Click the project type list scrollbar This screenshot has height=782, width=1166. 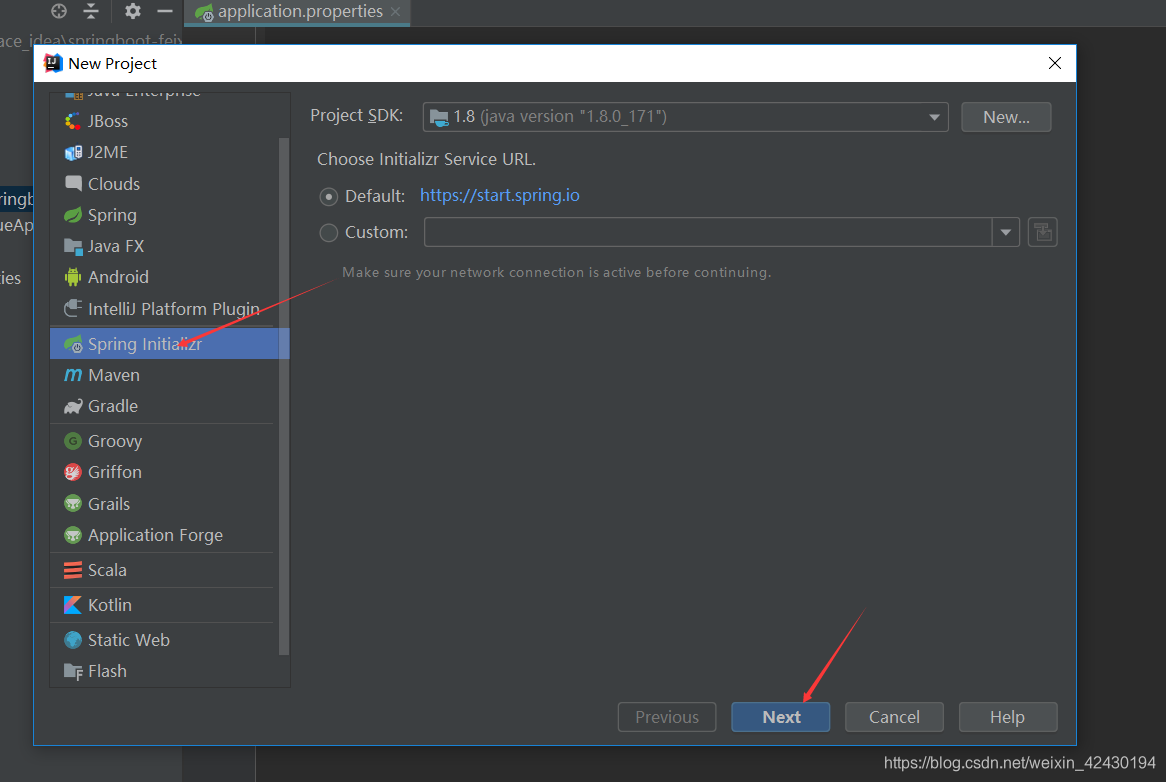[x=283, y=396]
